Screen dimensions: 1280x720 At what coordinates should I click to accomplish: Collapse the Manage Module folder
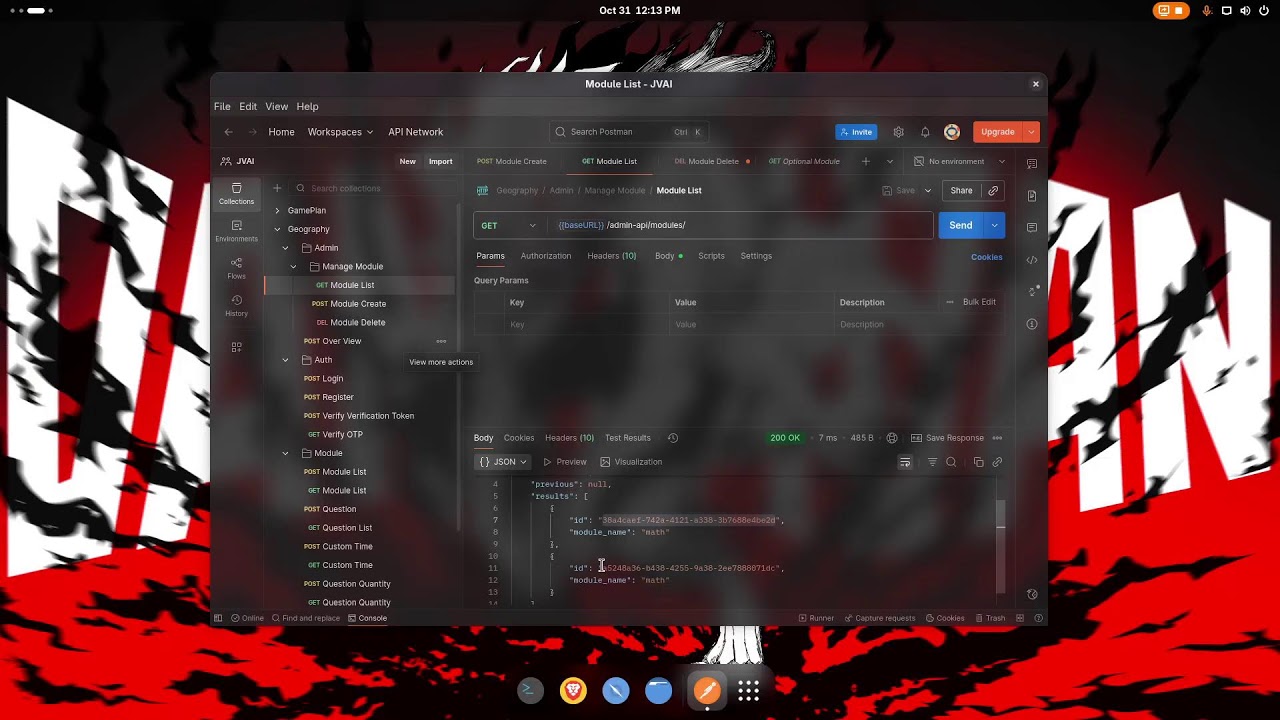pyautogui.click(x=294, y=267)
